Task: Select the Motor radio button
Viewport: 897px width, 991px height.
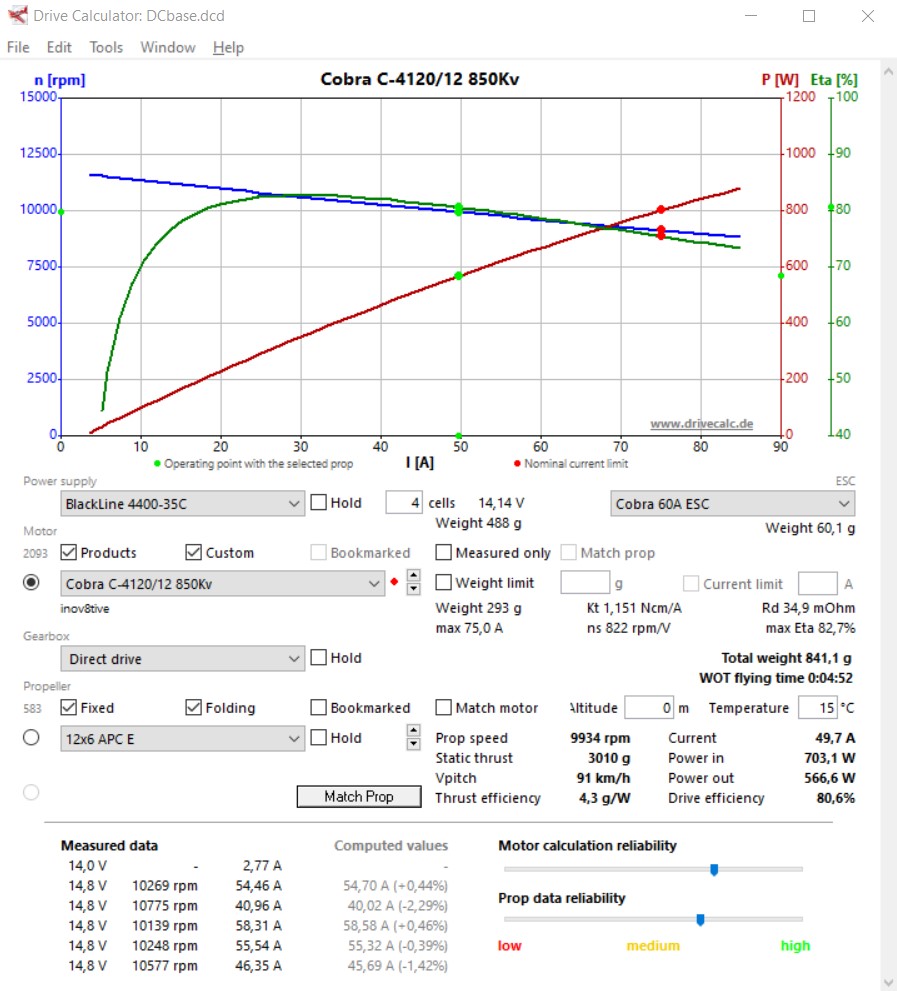Action: coord(31,582)
